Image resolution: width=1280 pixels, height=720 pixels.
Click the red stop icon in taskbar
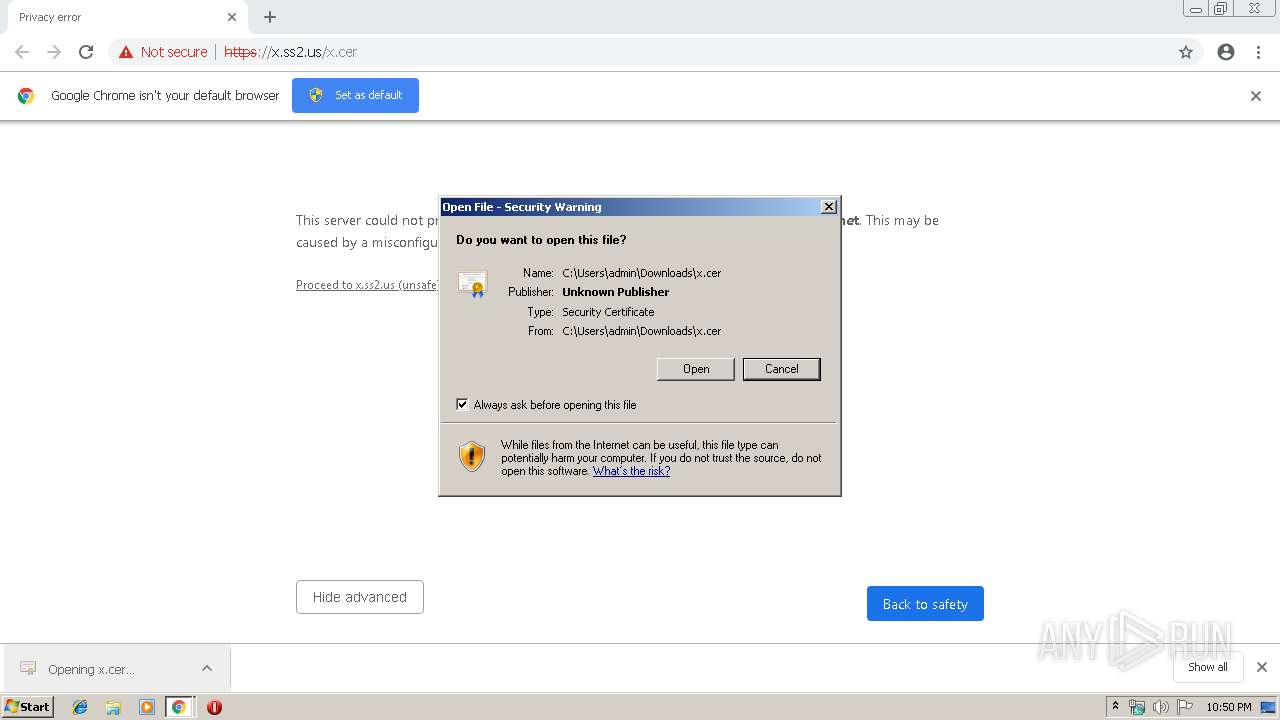tap(214, 707)
